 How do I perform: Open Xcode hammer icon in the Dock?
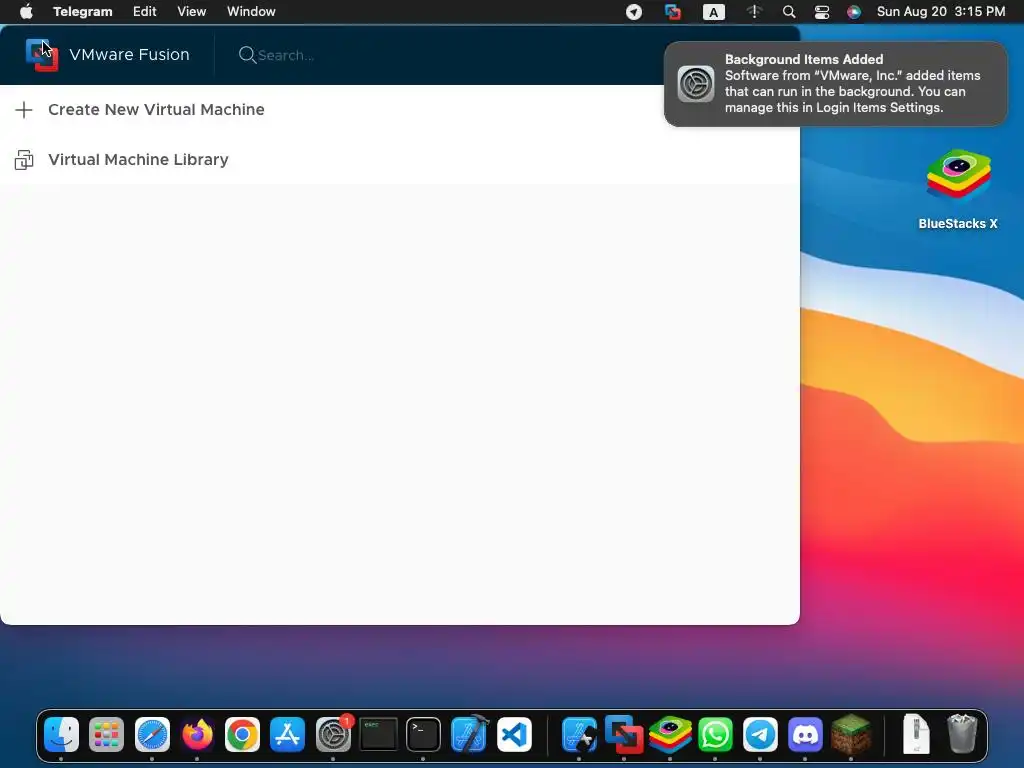469,733
